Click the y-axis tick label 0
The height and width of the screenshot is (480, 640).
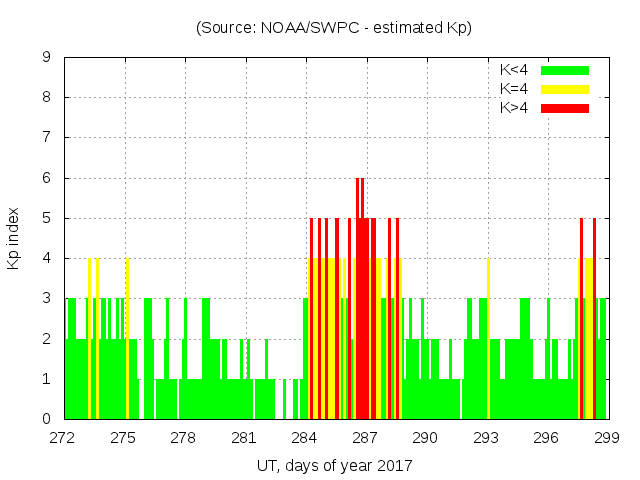(47, 419)
